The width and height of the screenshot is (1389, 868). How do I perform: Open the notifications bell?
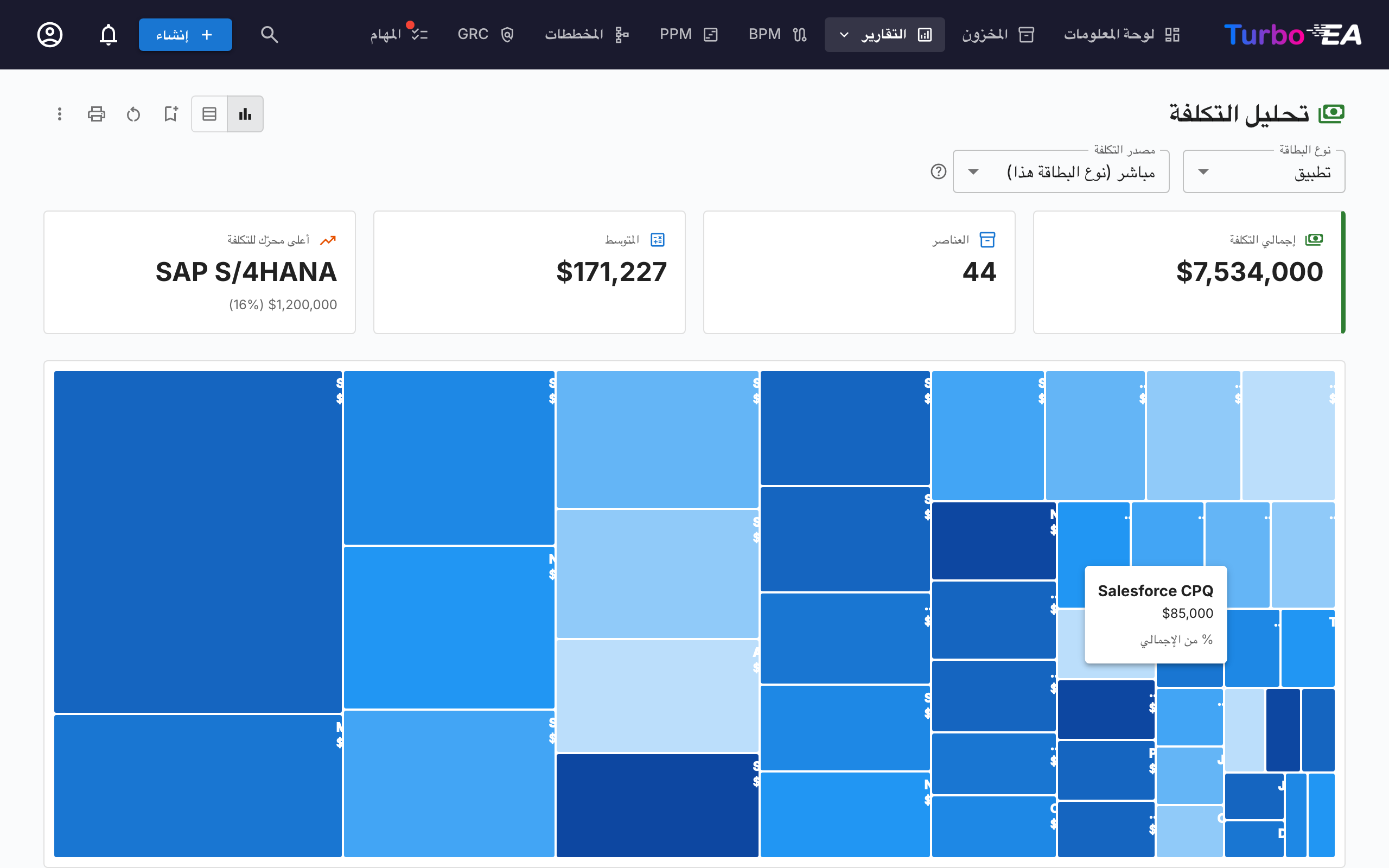(109, 34)
